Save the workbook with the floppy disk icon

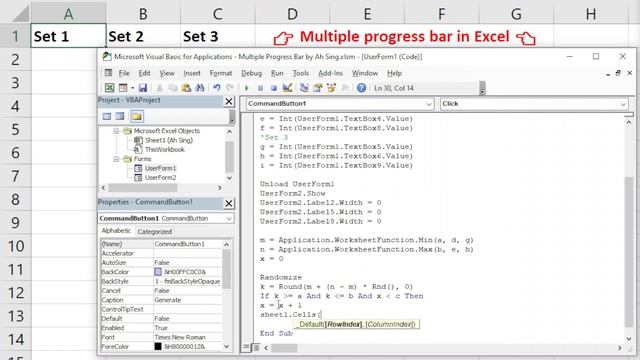(x=143, y=88)
